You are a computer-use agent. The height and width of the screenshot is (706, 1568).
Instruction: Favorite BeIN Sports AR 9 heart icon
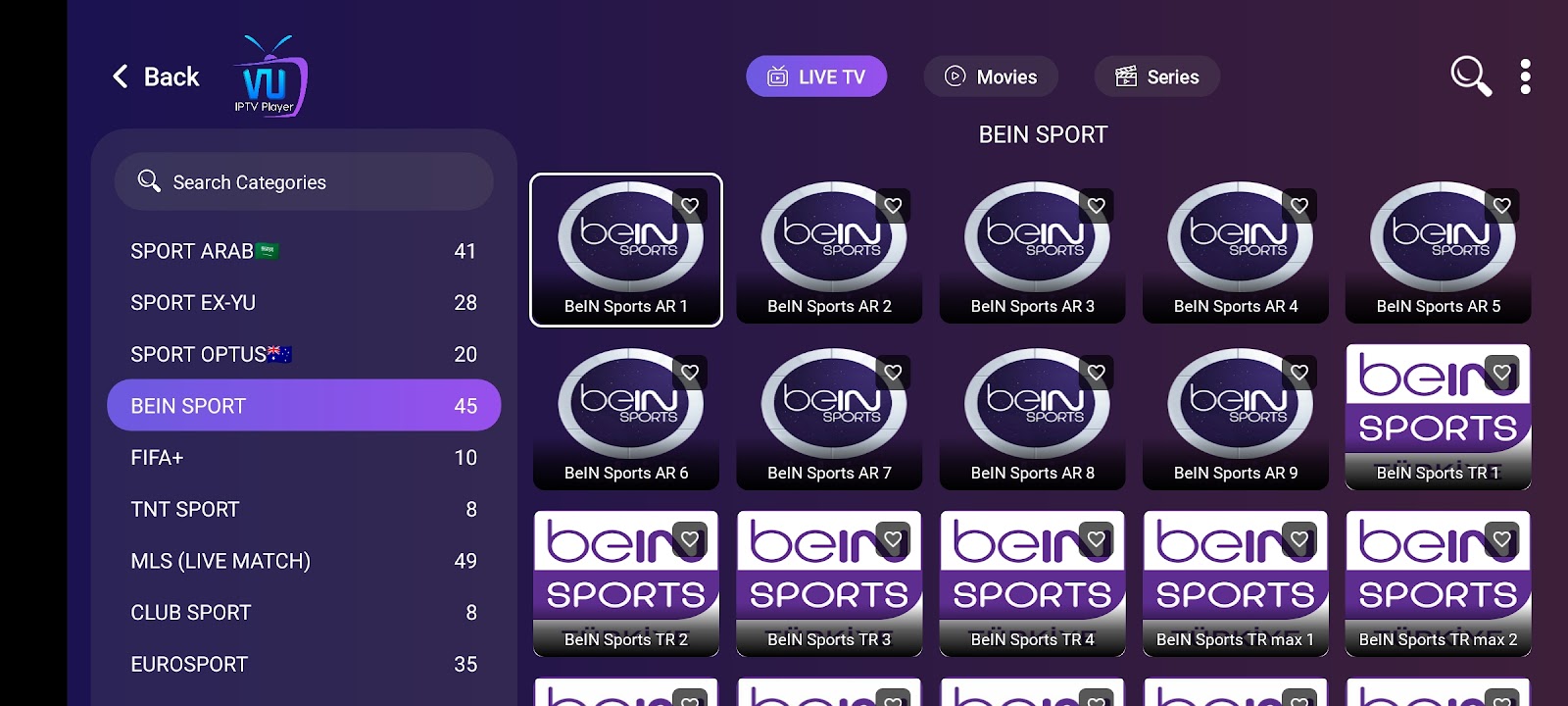(1299, 373)
